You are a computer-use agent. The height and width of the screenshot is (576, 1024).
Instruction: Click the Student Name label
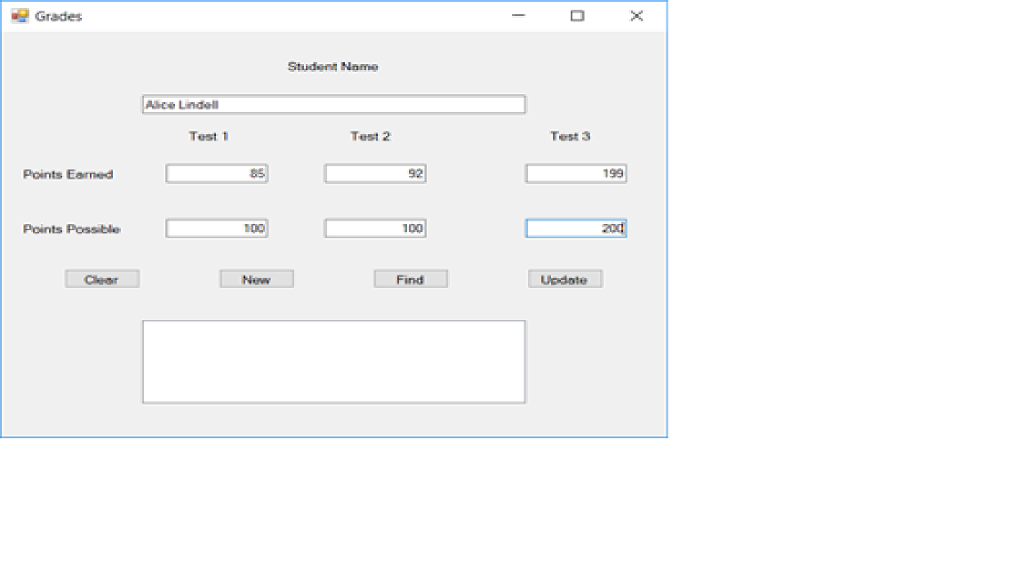pyautogui.click(x=333, y=66)
